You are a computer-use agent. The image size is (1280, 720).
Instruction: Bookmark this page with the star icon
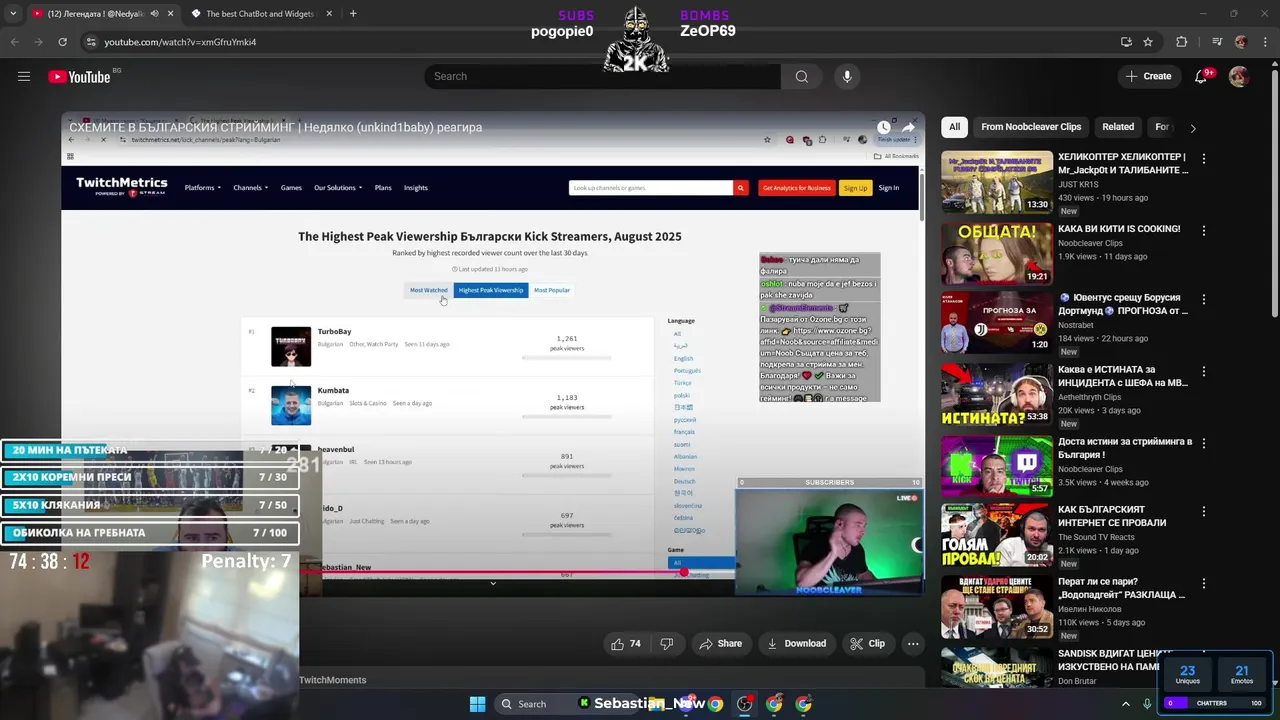click(x=1148, y=42)
